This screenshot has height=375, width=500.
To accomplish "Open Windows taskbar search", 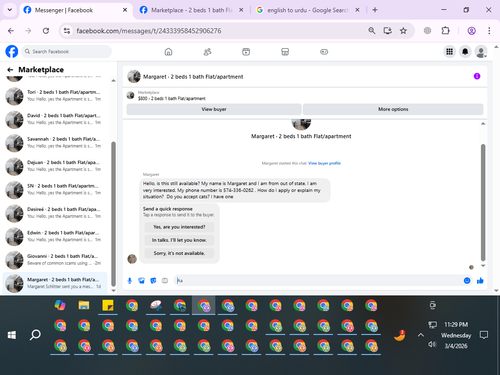I will click(35, 335).
